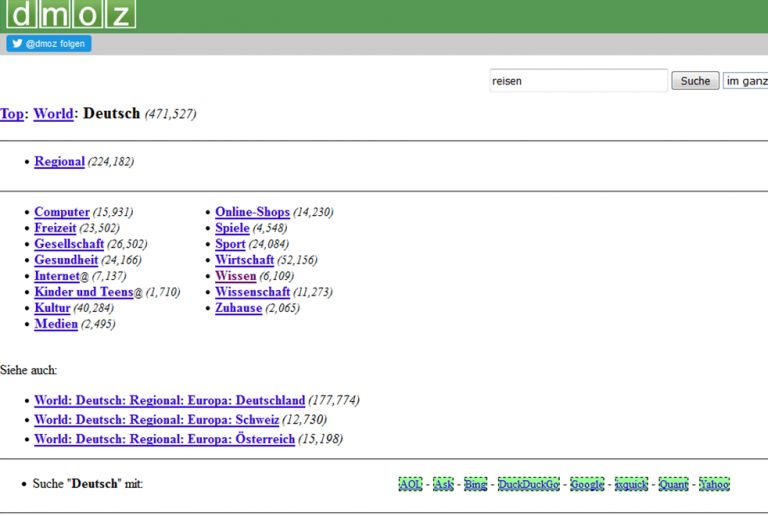The height and width of the screenshot is (516, 768).
Task: Open the Computer category
Action: click(62, 212)
